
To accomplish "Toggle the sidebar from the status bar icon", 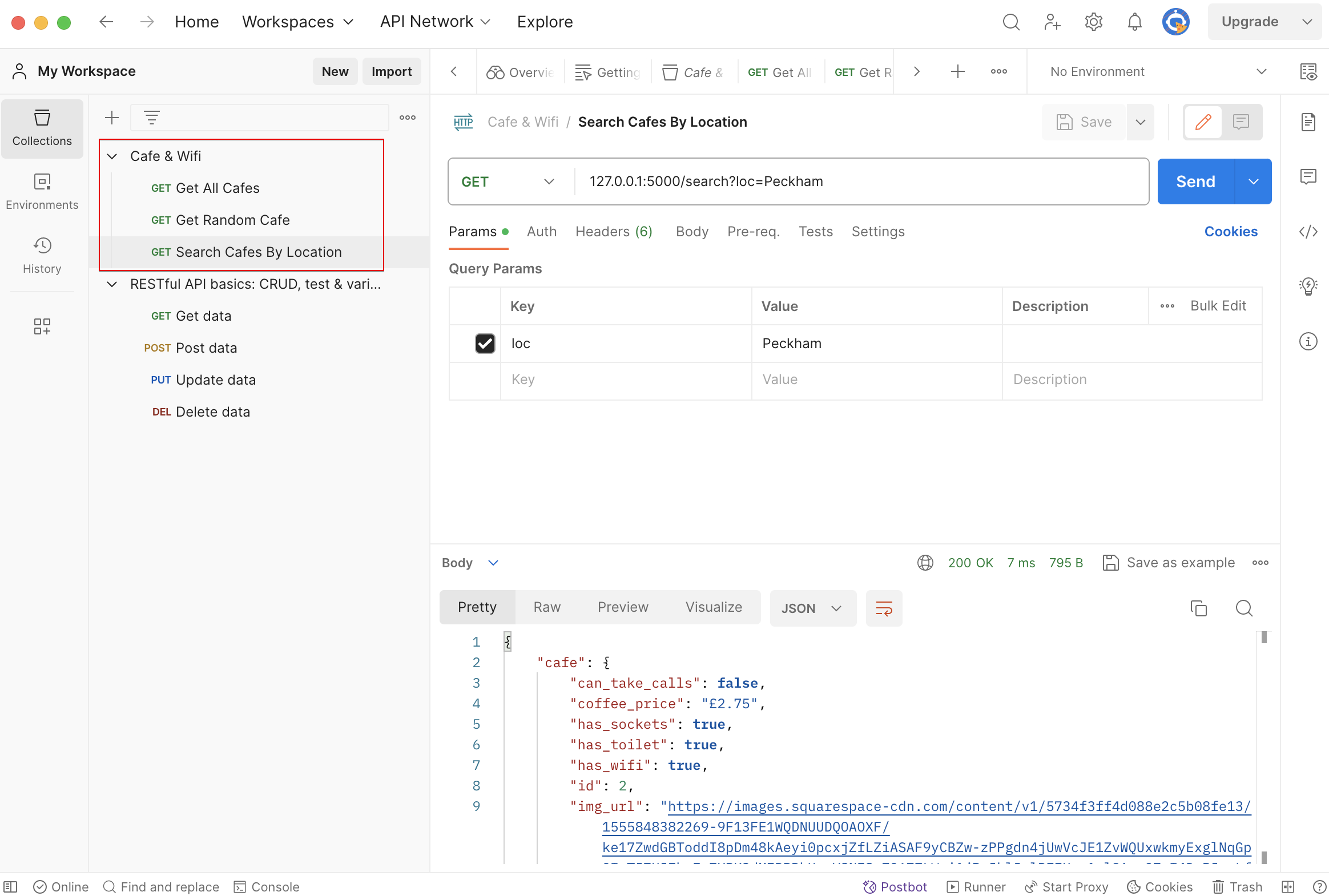I will [x=11, y=886].
